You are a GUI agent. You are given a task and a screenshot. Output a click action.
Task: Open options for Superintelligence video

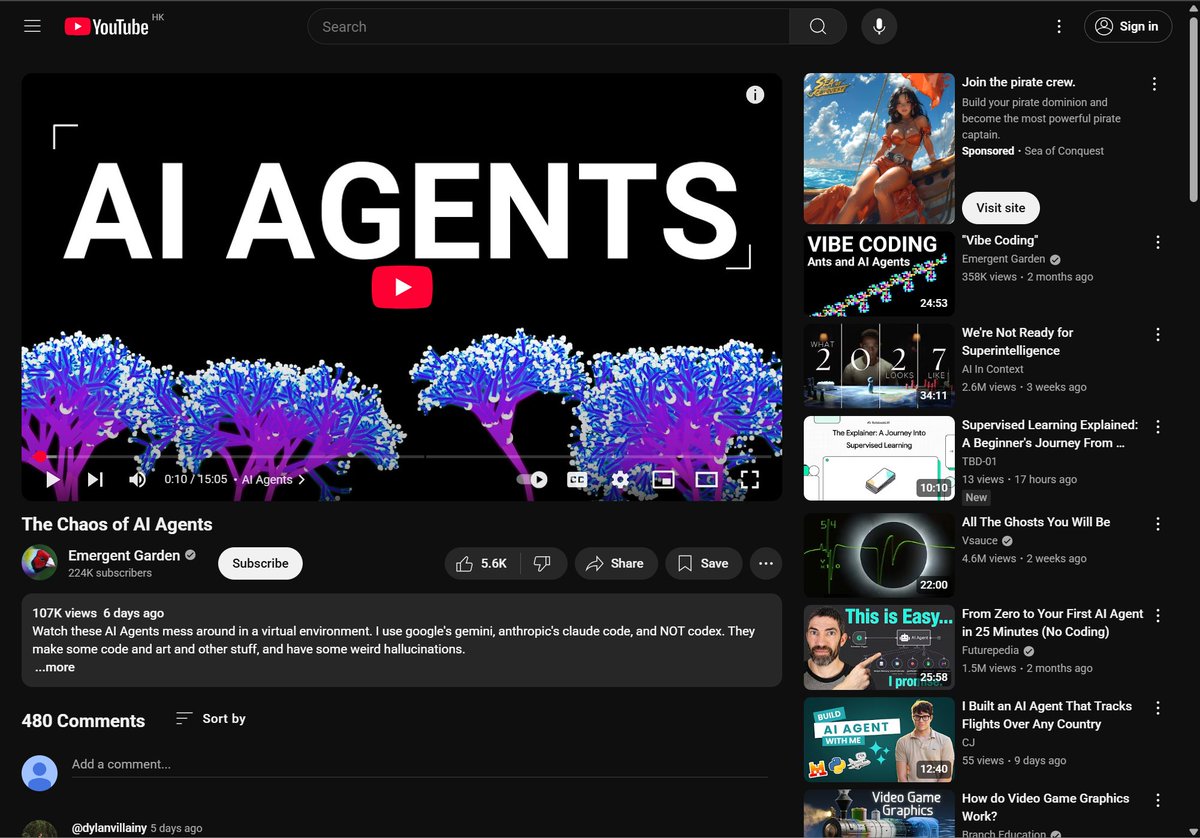(1157, 334)
